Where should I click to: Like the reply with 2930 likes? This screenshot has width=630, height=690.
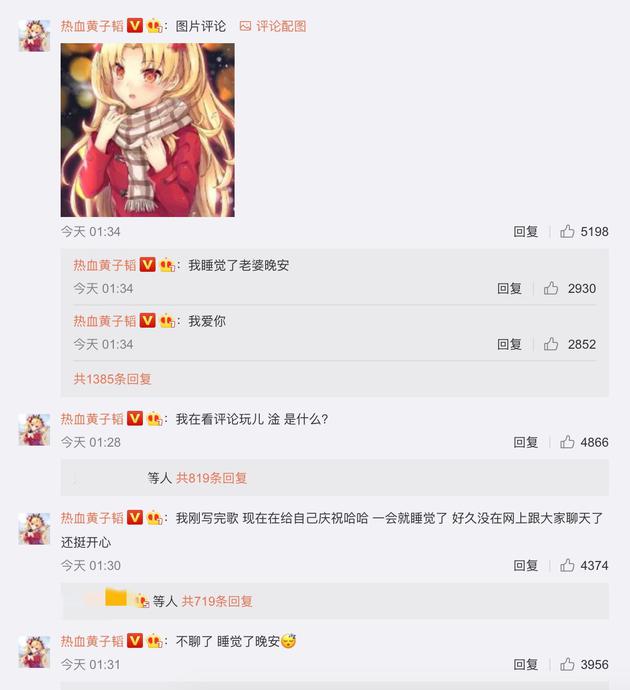pos(551,288)
